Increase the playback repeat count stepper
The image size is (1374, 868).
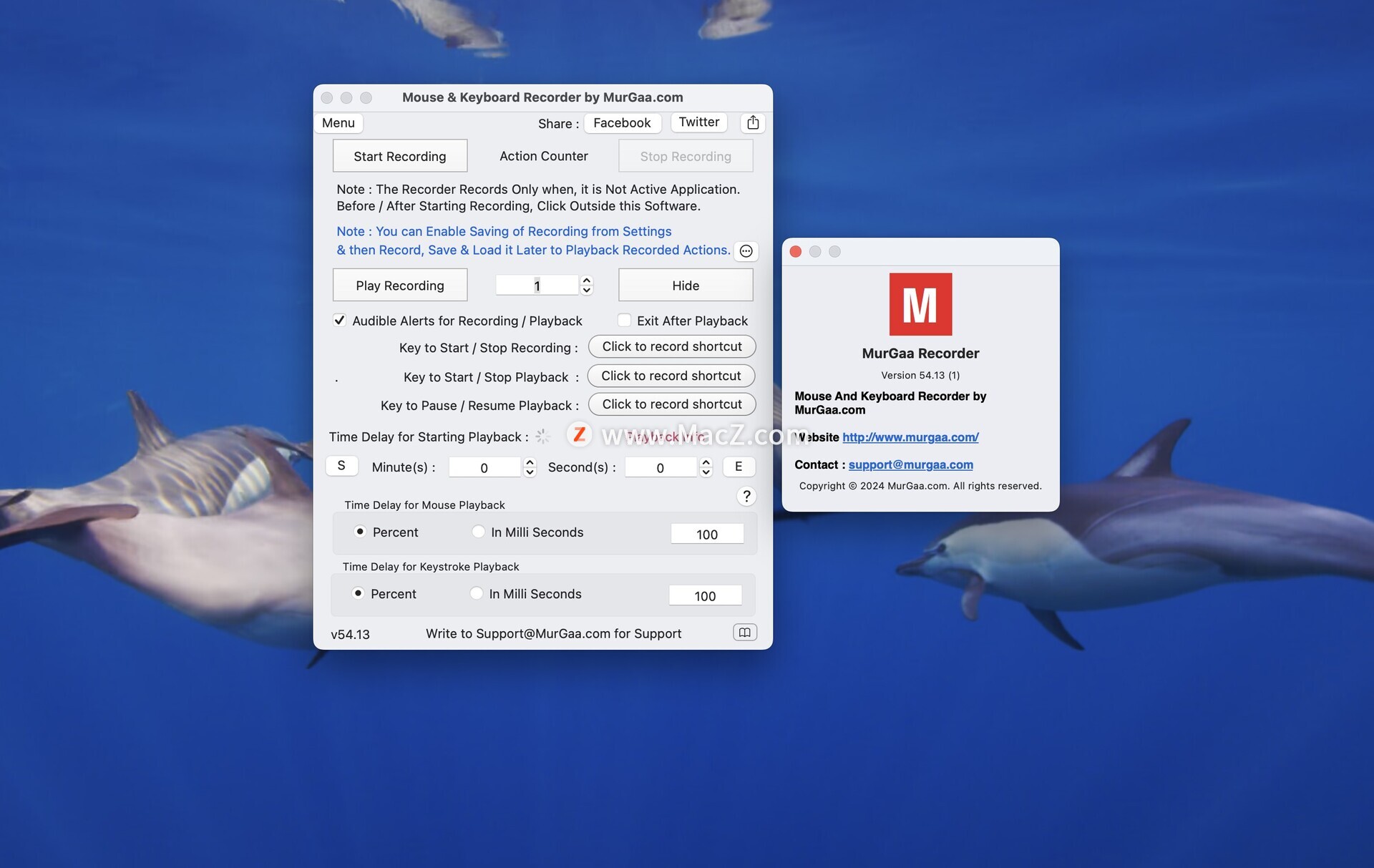click(x=587, y=281)
